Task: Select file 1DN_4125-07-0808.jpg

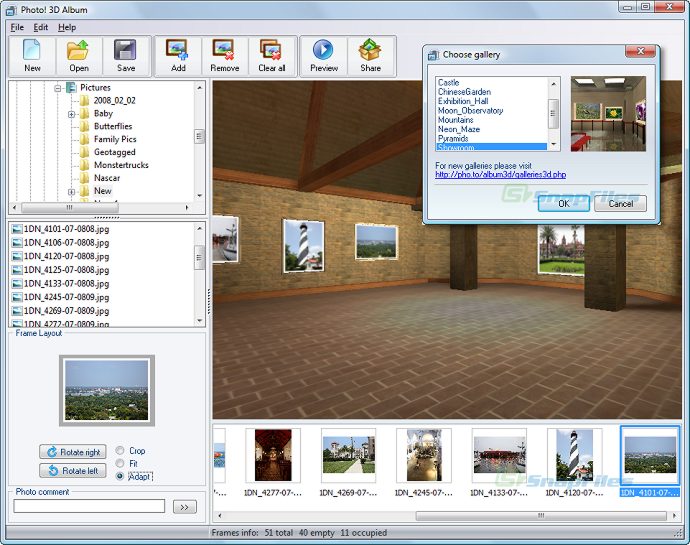Action: tap(60, 270)
